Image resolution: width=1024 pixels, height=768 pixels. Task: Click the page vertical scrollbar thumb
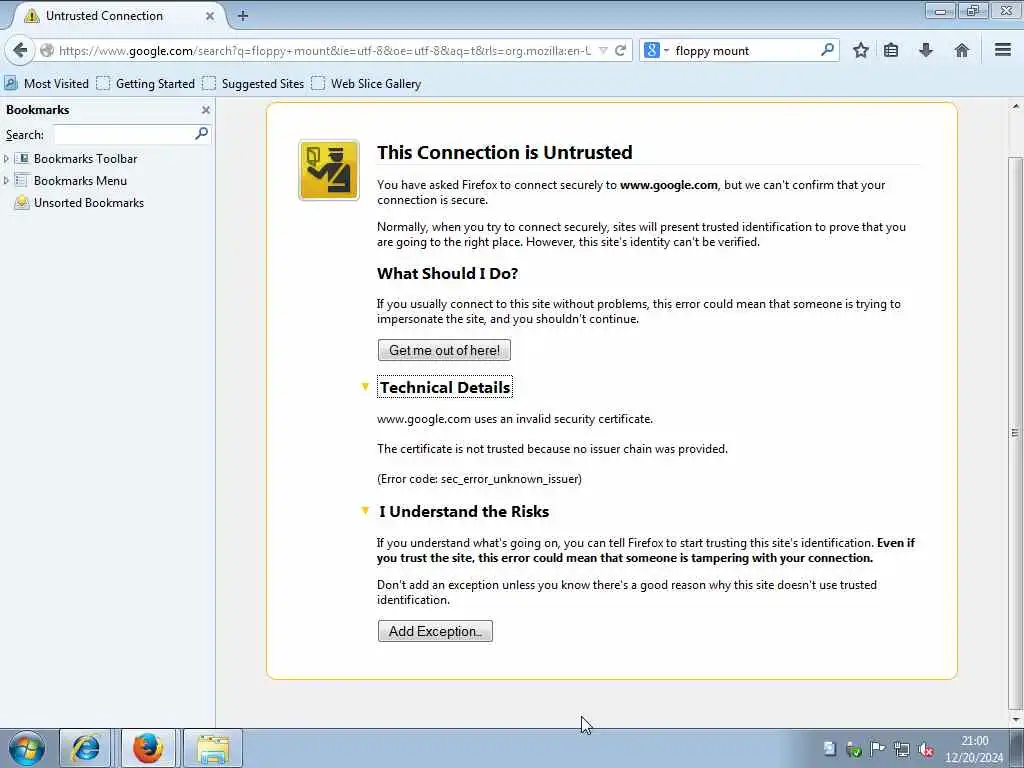pos(1014,432)
